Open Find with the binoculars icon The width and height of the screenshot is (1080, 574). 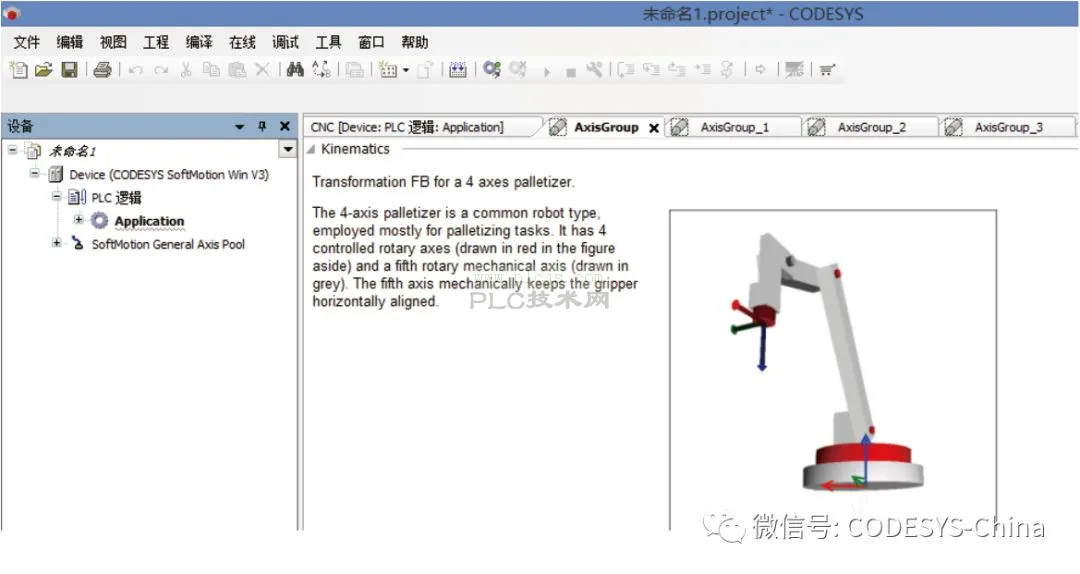[295, 70]
